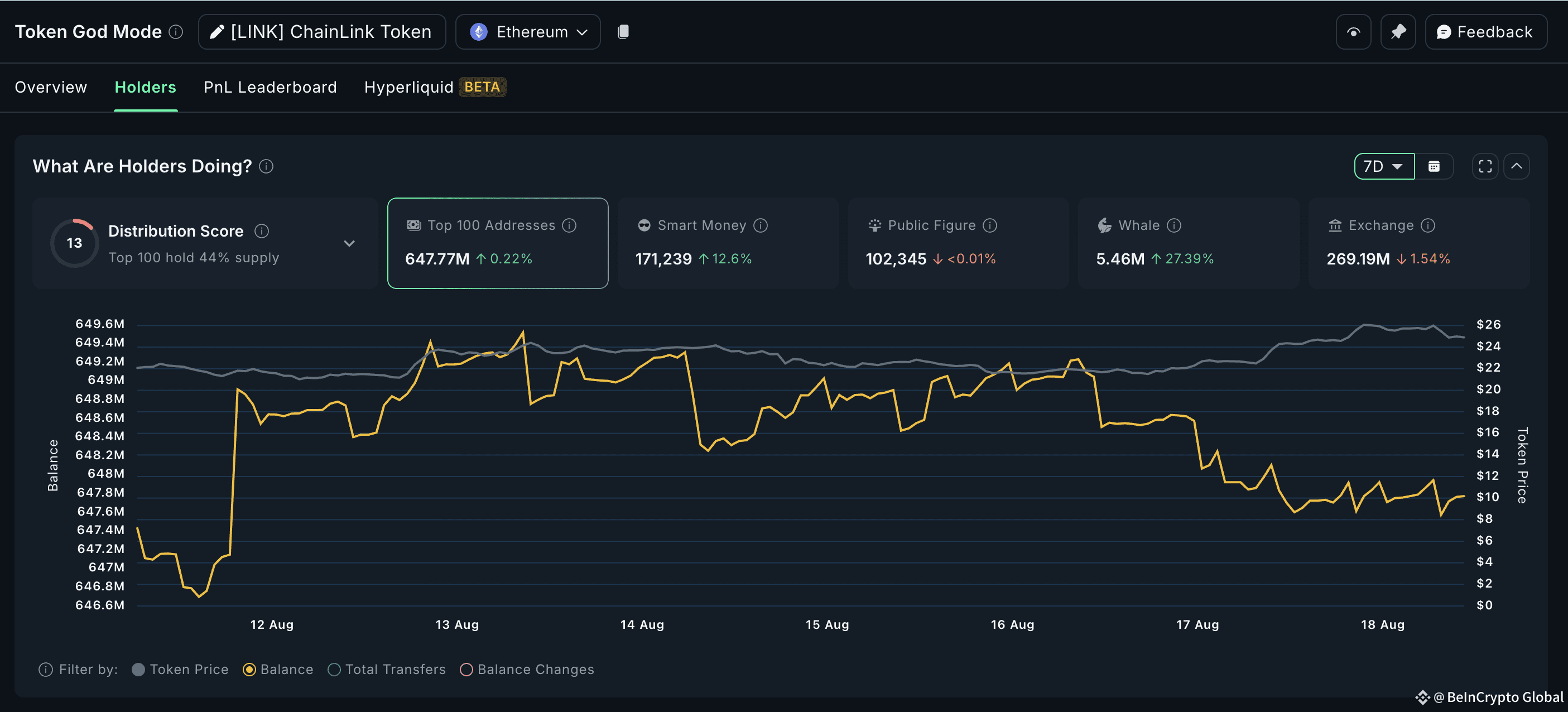
Task: Click the info icon beside What Are Holders Doing
Action: [x=267, y=166]
